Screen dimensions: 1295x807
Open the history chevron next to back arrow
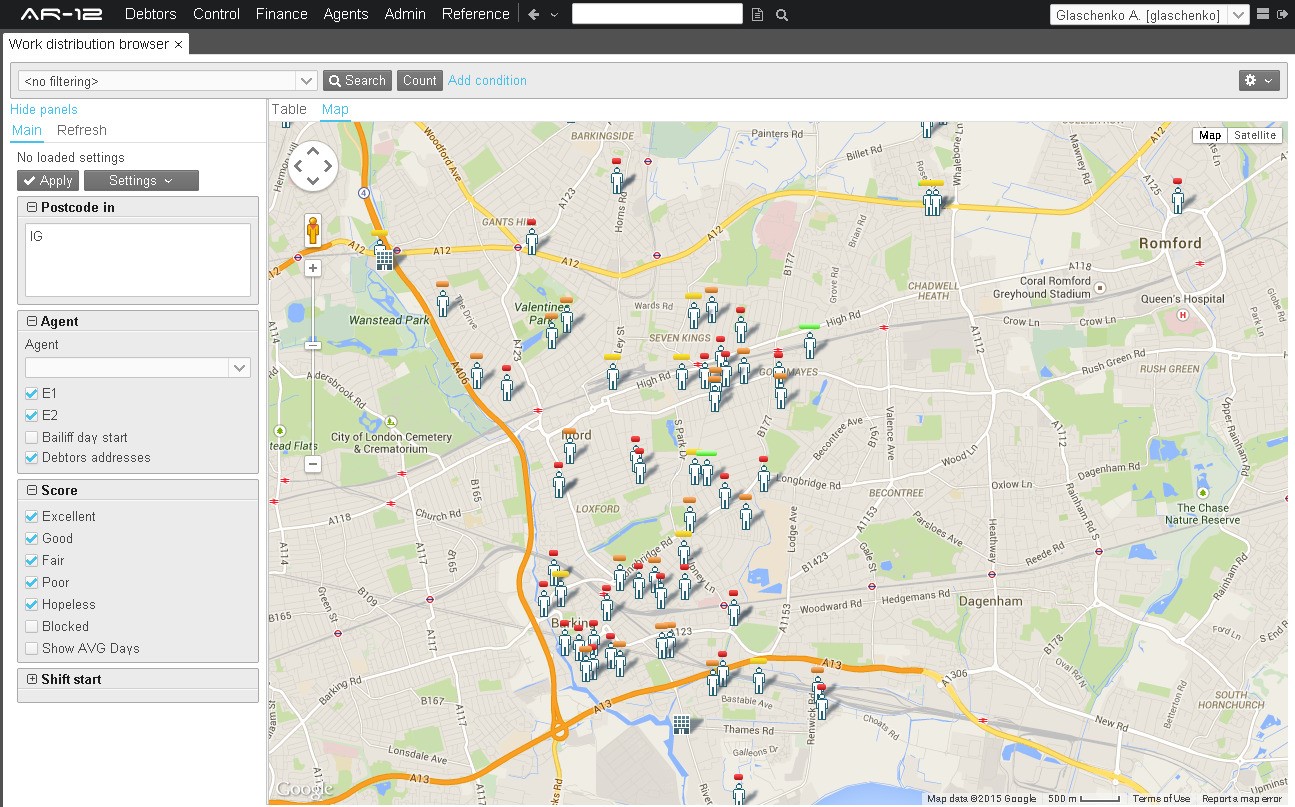(x=554, y=15)
